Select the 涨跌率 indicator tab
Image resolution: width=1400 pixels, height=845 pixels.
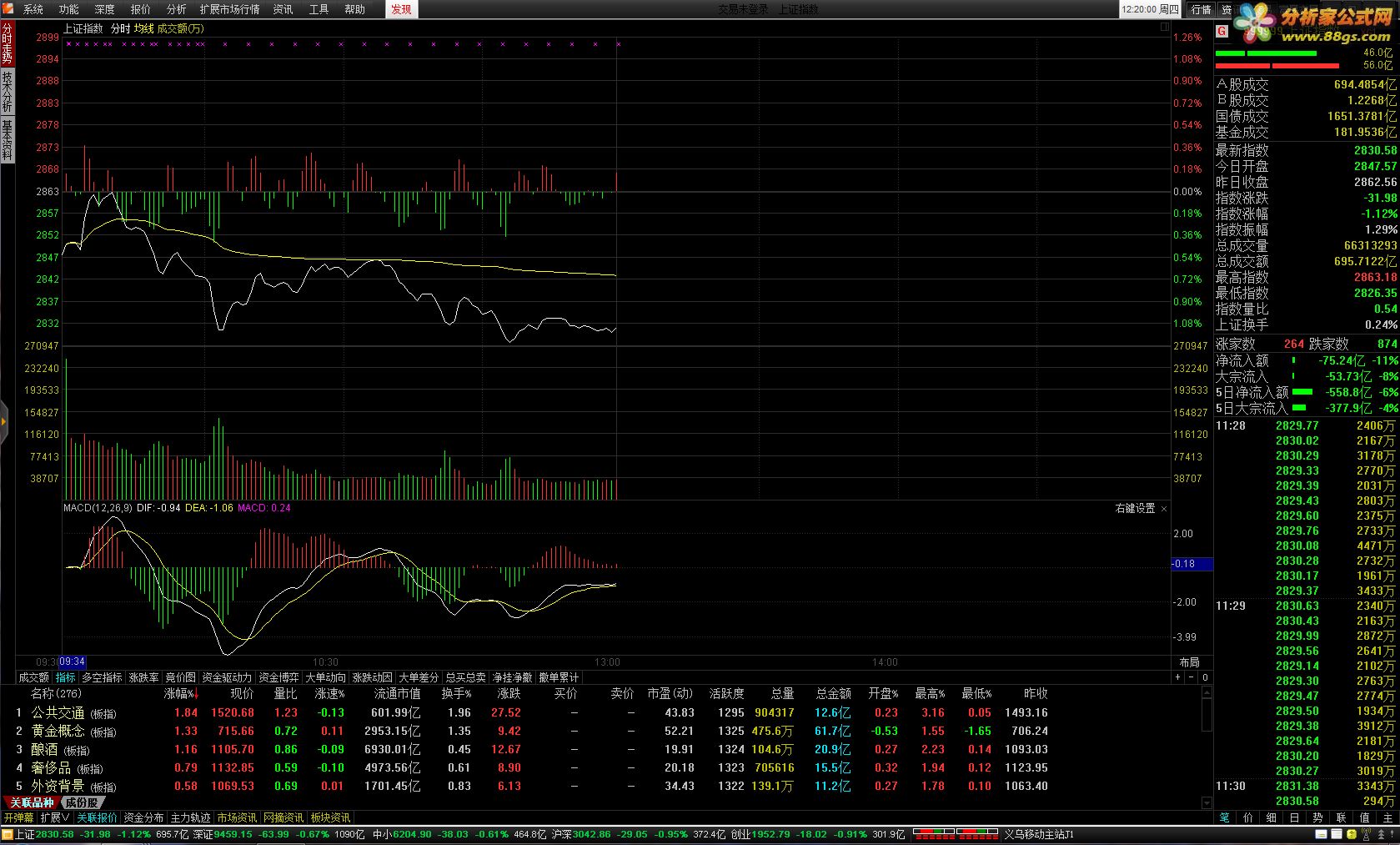pos(143,677)
